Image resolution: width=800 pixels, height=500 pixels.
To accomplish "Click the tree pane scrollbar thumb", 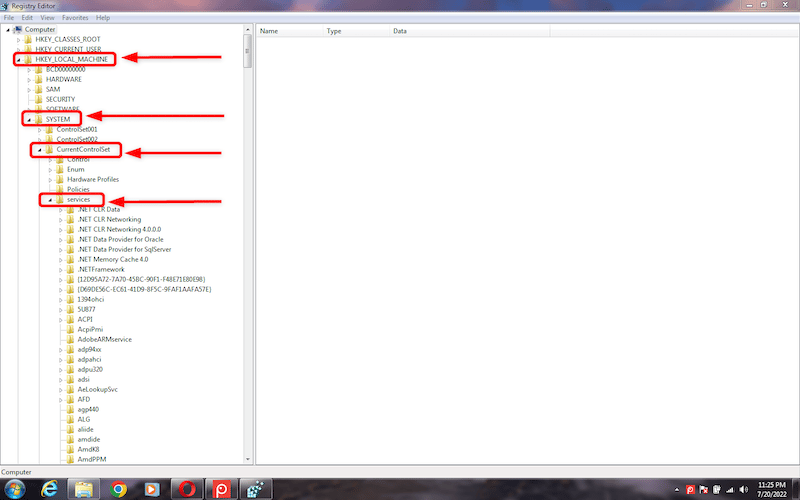I will click(x=247, y=51).
